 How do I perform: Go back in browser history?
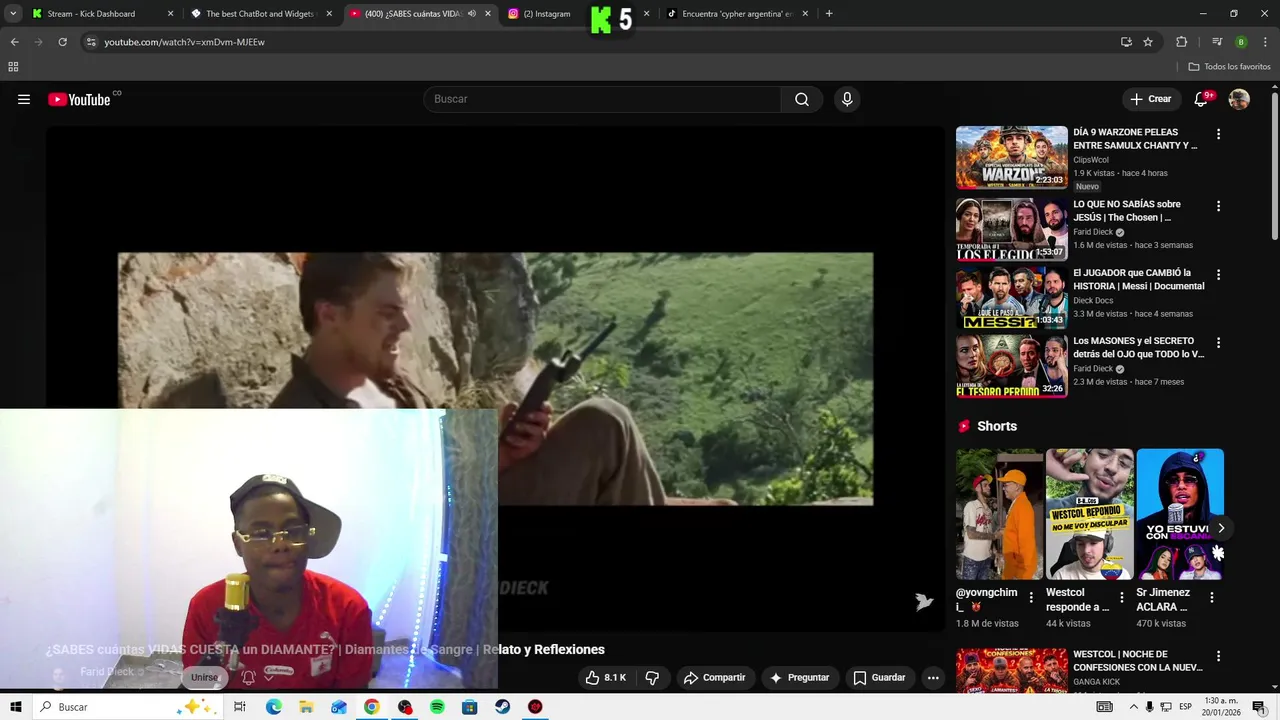coord(14,42)
